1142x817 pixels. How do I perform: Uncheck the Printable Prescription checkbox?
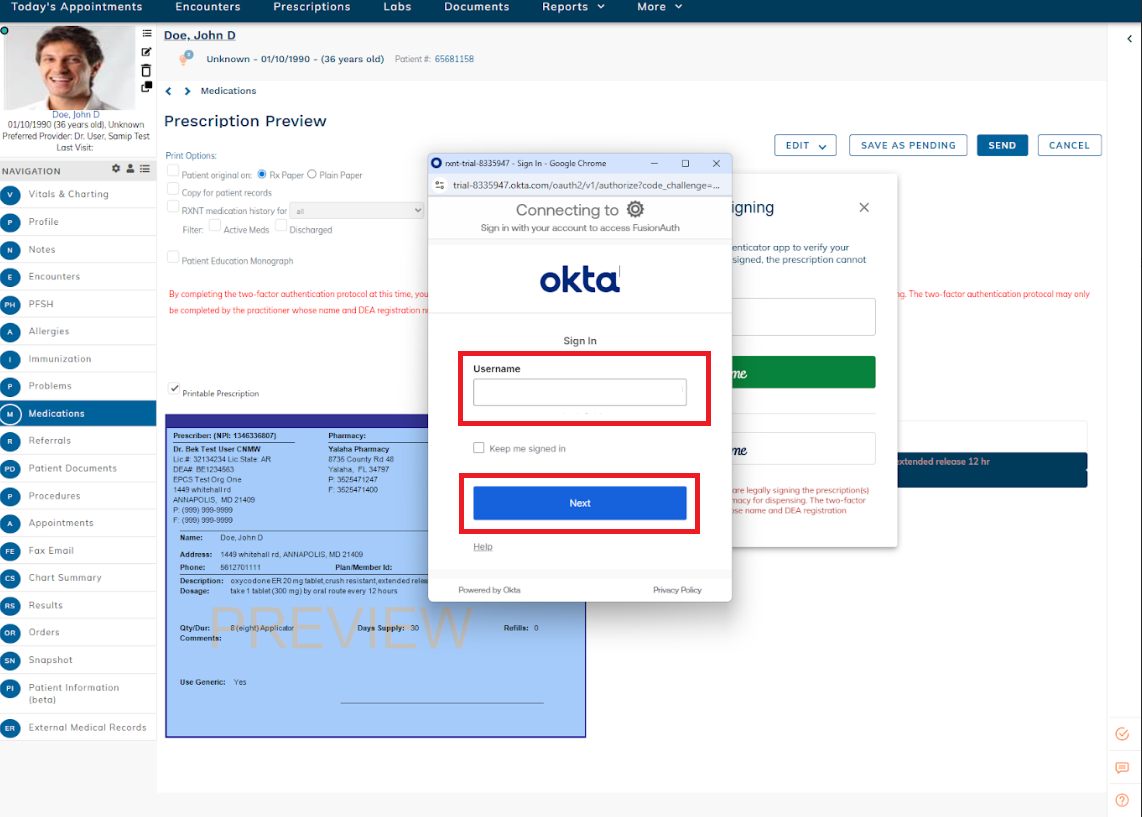[x=173, y=390]
